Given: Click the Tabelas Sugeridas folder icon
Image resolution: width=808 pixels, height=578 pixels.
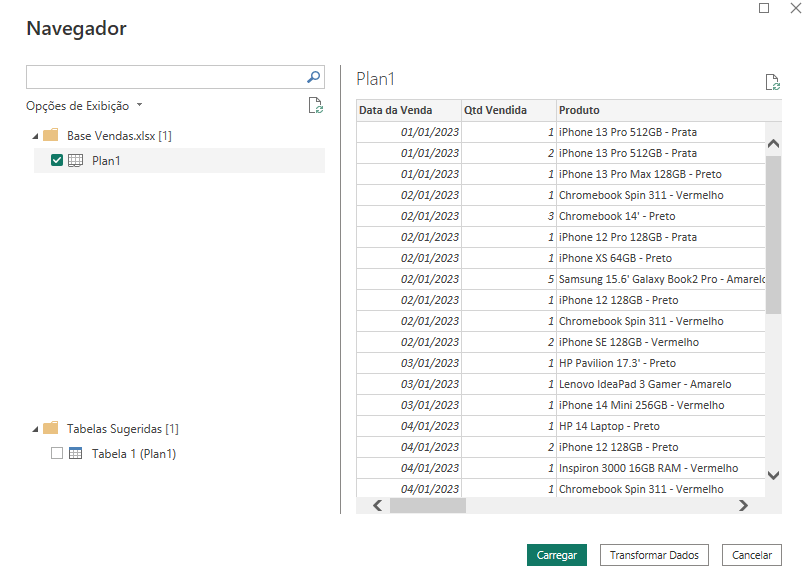Looking at the screenshot, I should pos(50,428).
